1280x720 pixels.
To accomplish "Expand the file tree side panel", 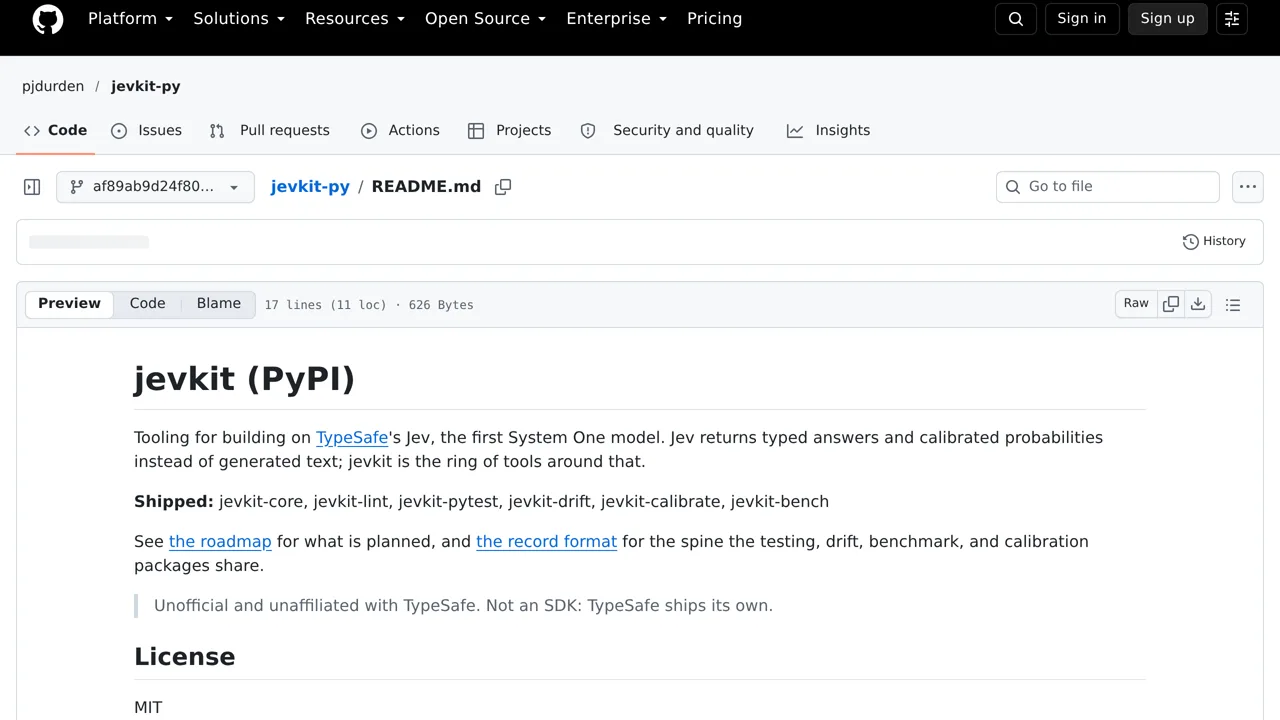I will [32, 187].
